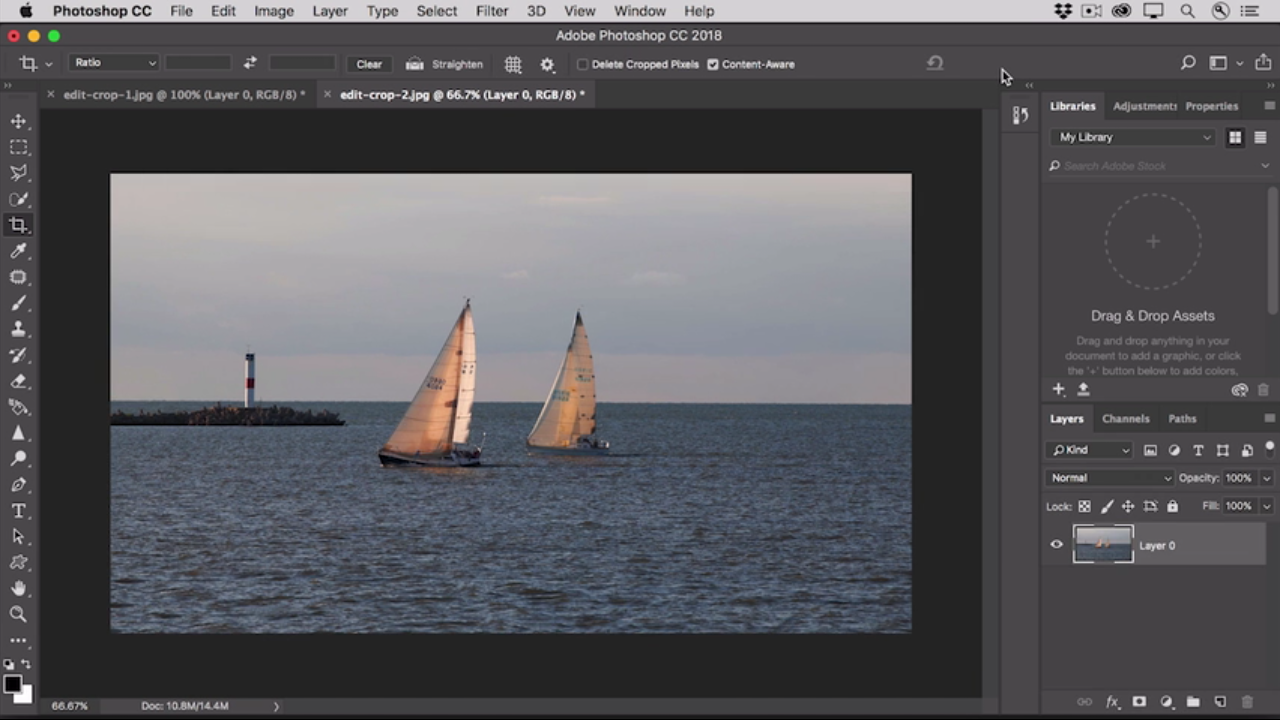Switch to the Channels tab
The image size is (1280, 720).
[x=1125, y=419]
